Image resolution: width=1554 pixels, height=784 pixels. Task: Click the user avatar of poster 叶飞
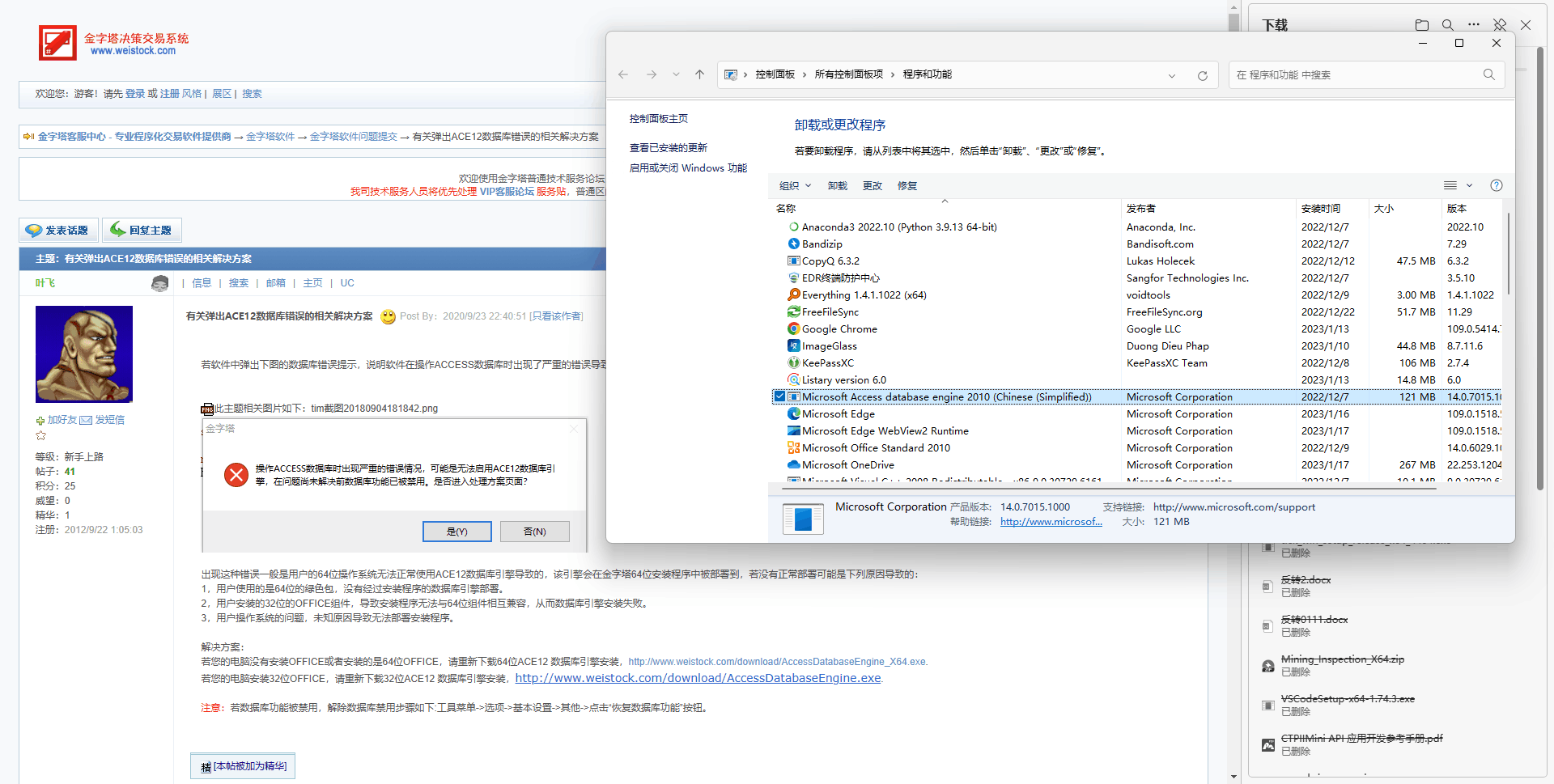[x=84, y=354]
